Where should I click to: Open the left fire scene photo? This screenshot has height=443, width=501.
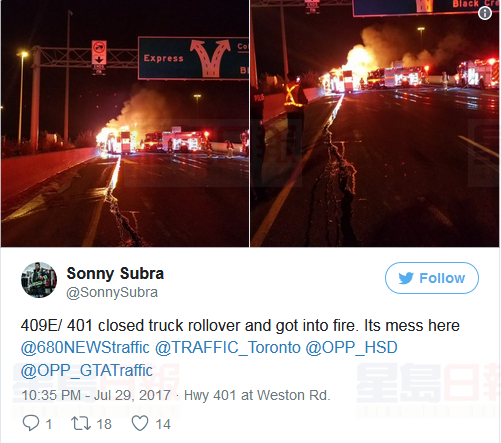tap(125, 123)
